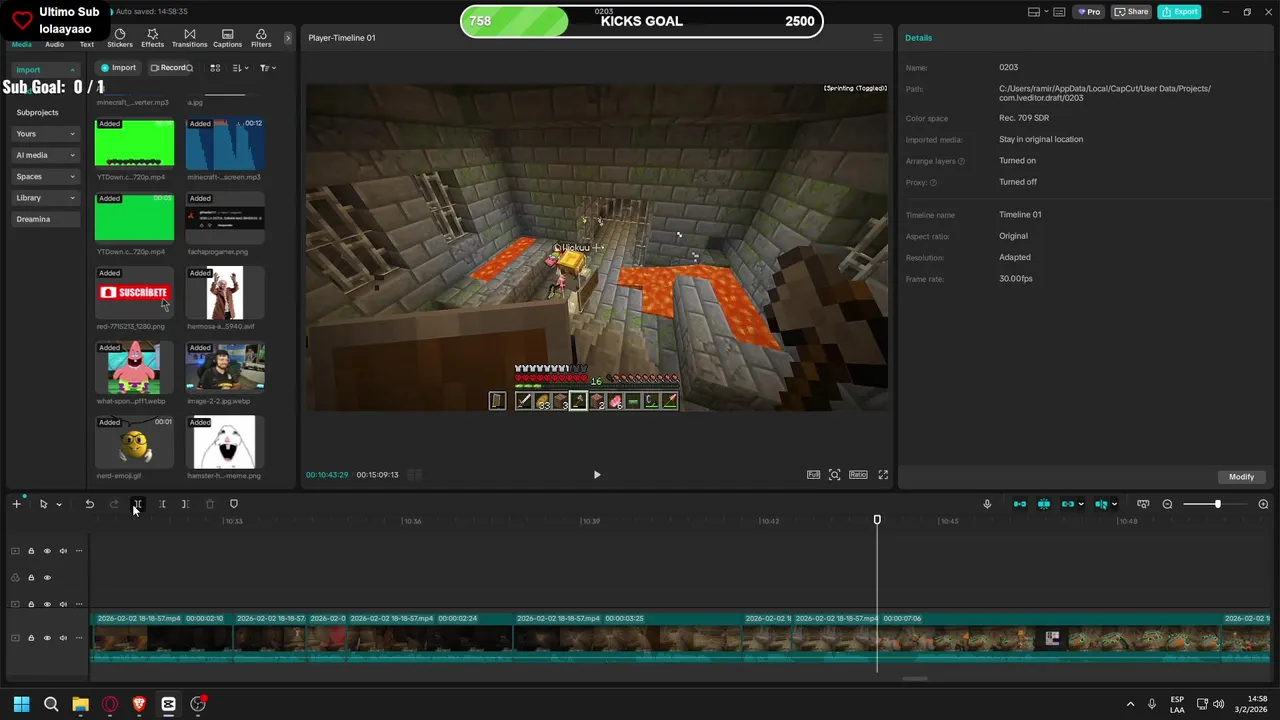The image size is (1280, 720).
Task: Open the media filter dropdown
Action: tap(267, 68)
